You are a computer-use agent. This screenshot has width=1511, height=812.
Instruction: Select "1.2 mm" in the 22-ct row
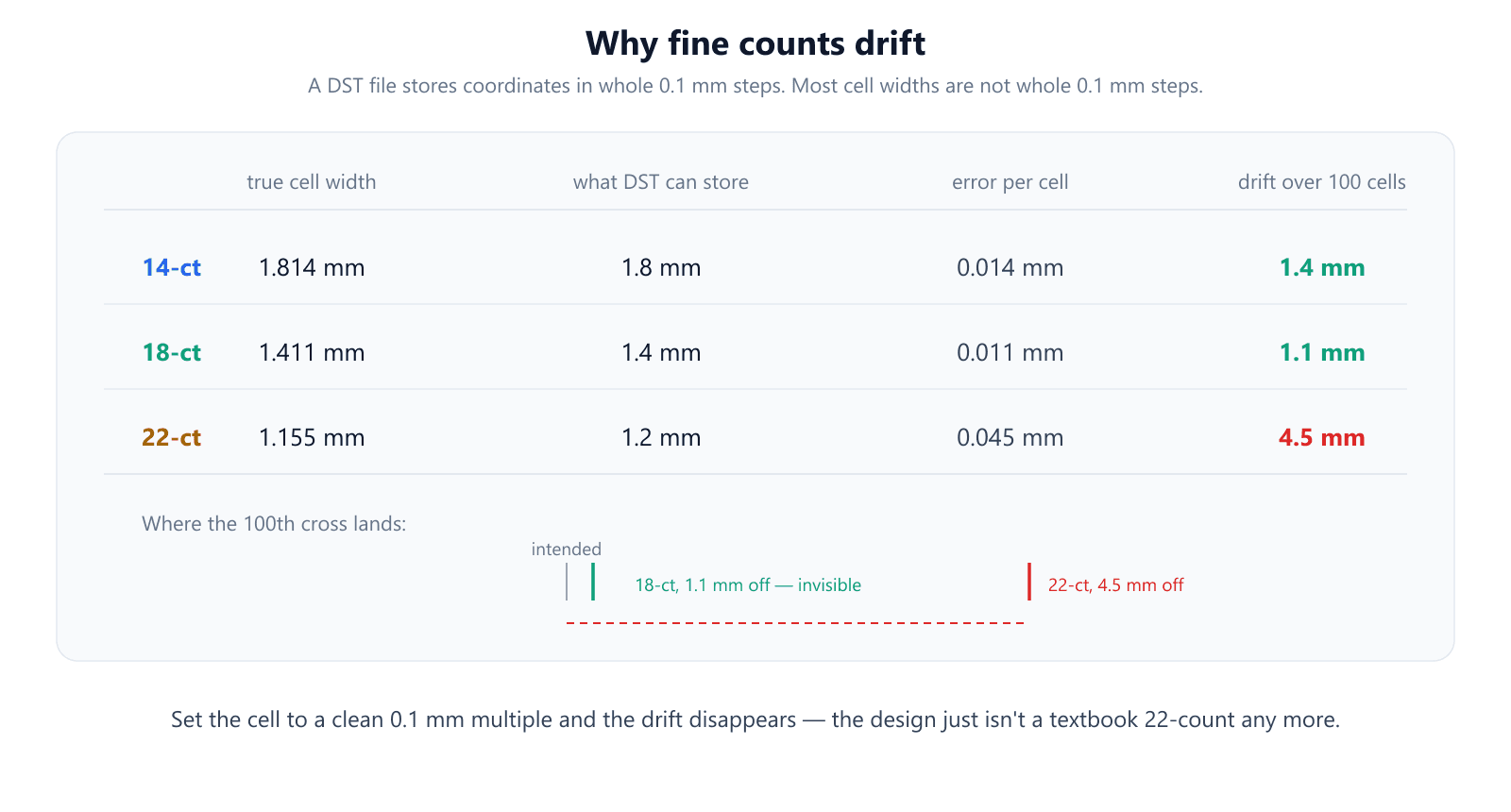coord(661,438)
